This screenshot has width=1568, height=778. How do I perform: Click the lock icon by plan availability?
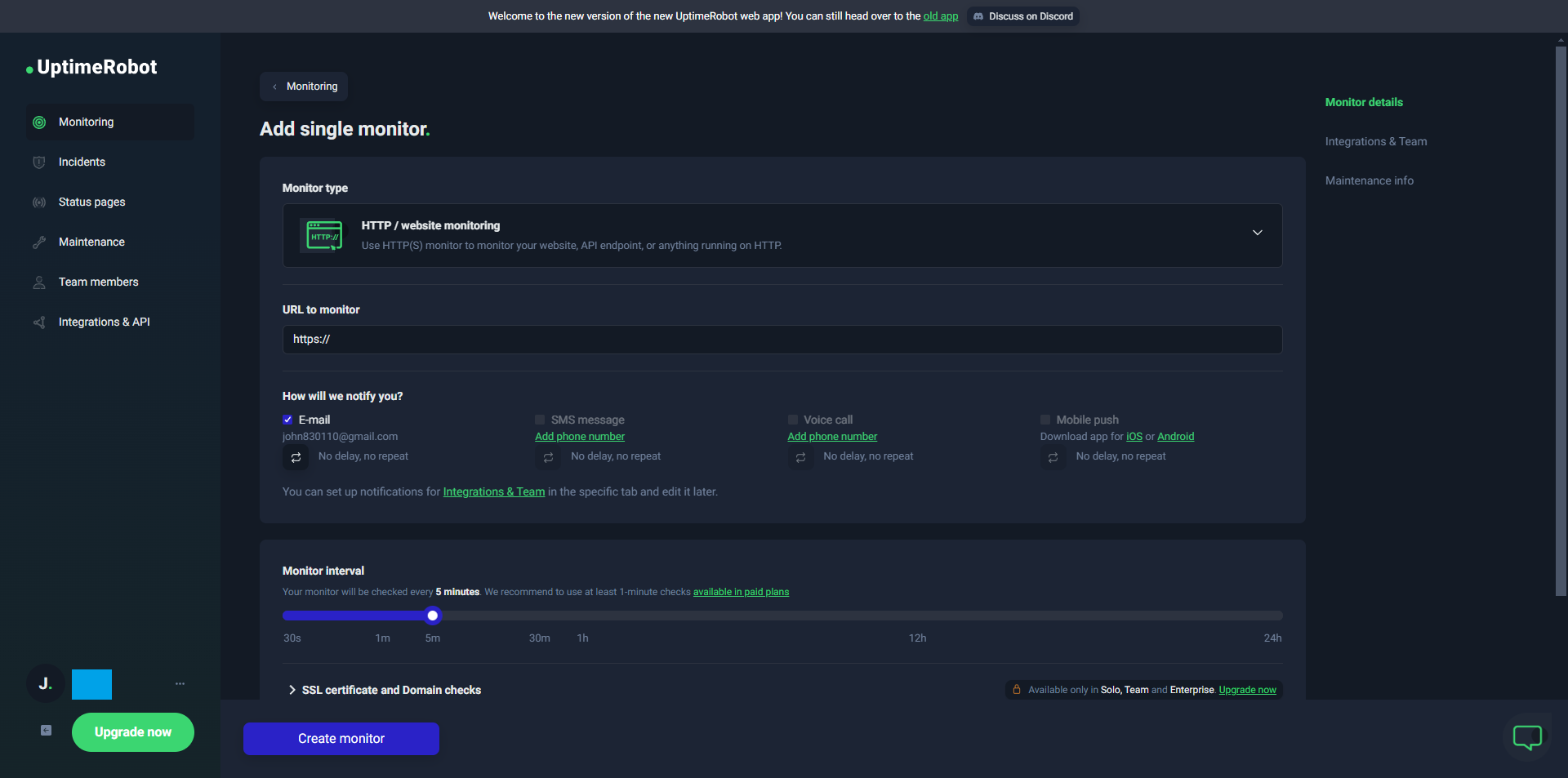[x=1017, y=690]
